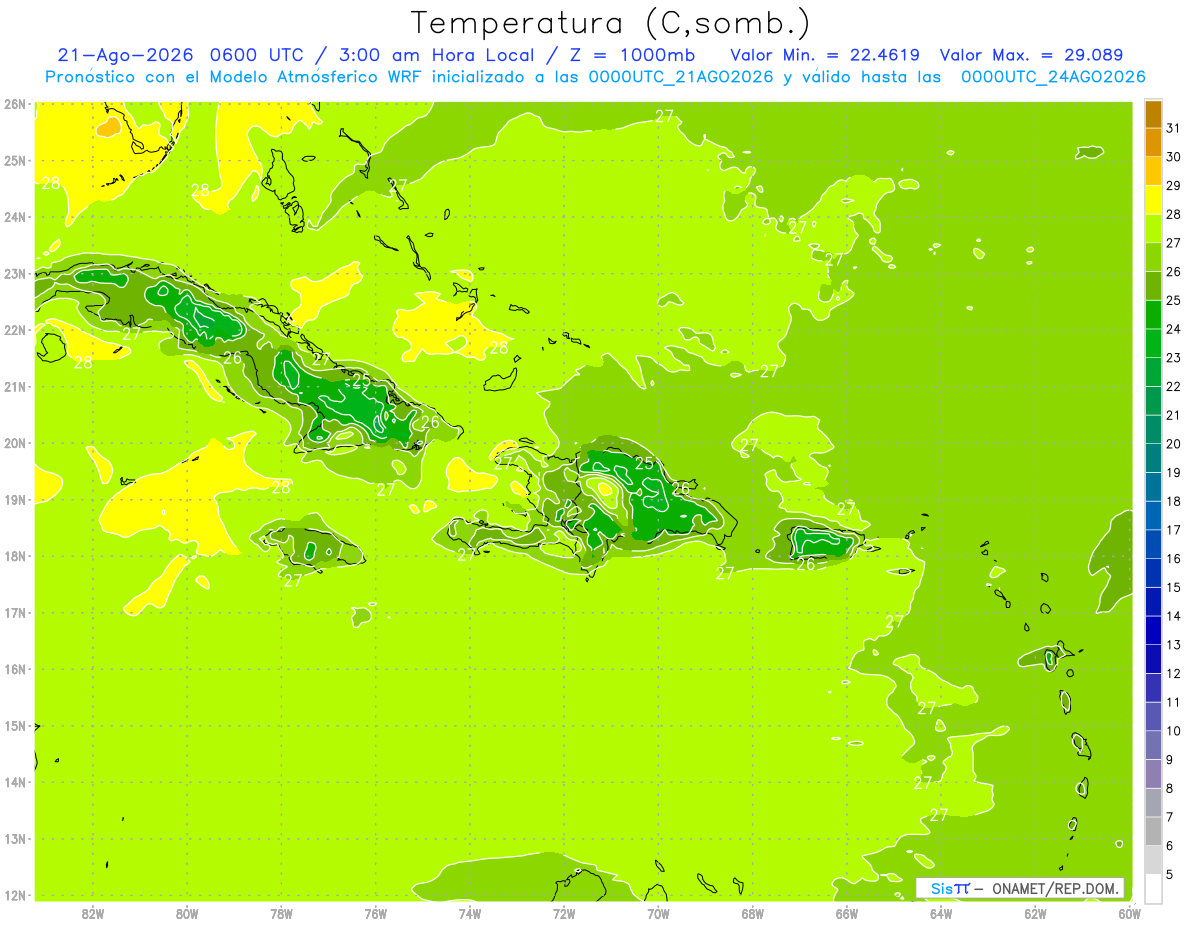Click the "19N" latitude axis label
The height and width of the screenshot is (927, 1200).
click(x=15, y=499)
